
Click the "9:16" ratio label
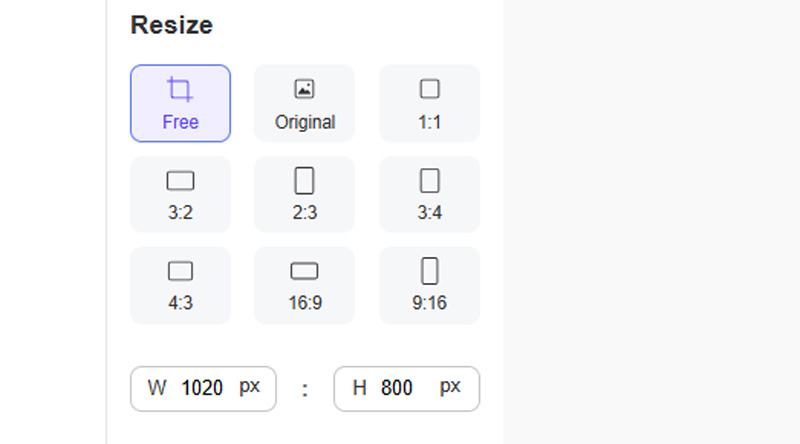[x=430, y=303]
